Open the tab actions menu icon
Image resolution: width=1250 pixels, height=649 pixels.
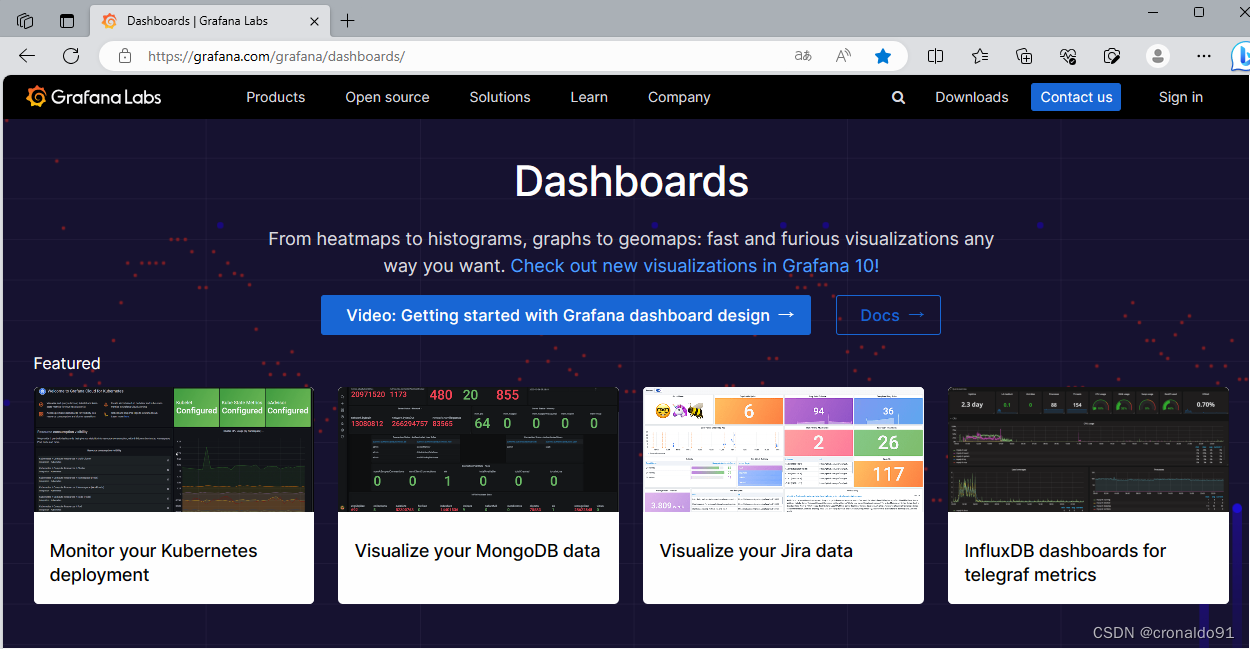(x=67, y=20)
